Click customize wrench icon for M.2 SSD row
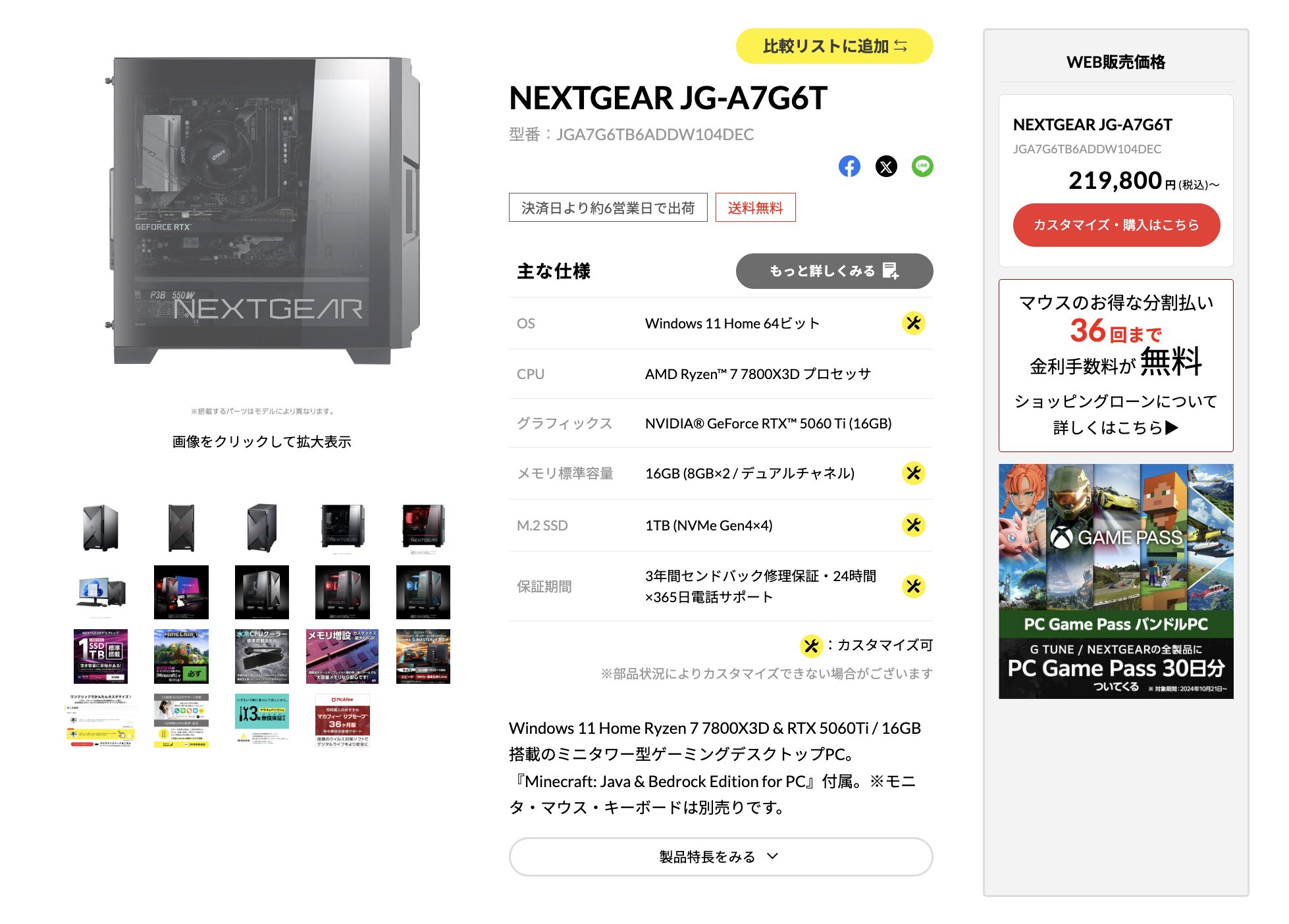1289x924 pixels. click(x=913, y=525)
